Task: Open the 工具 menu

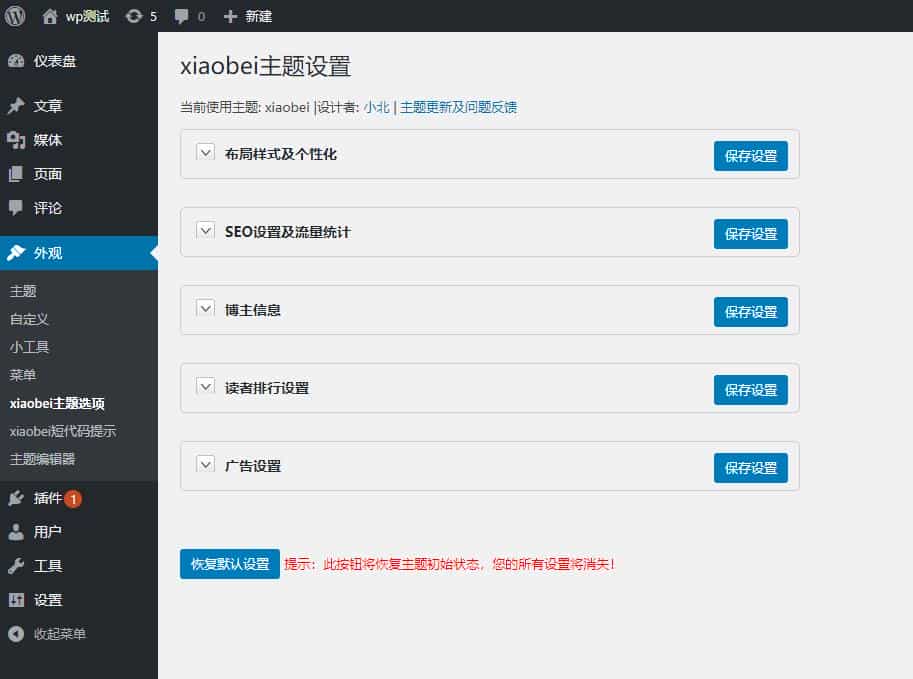Action: [x=79, y=565]
